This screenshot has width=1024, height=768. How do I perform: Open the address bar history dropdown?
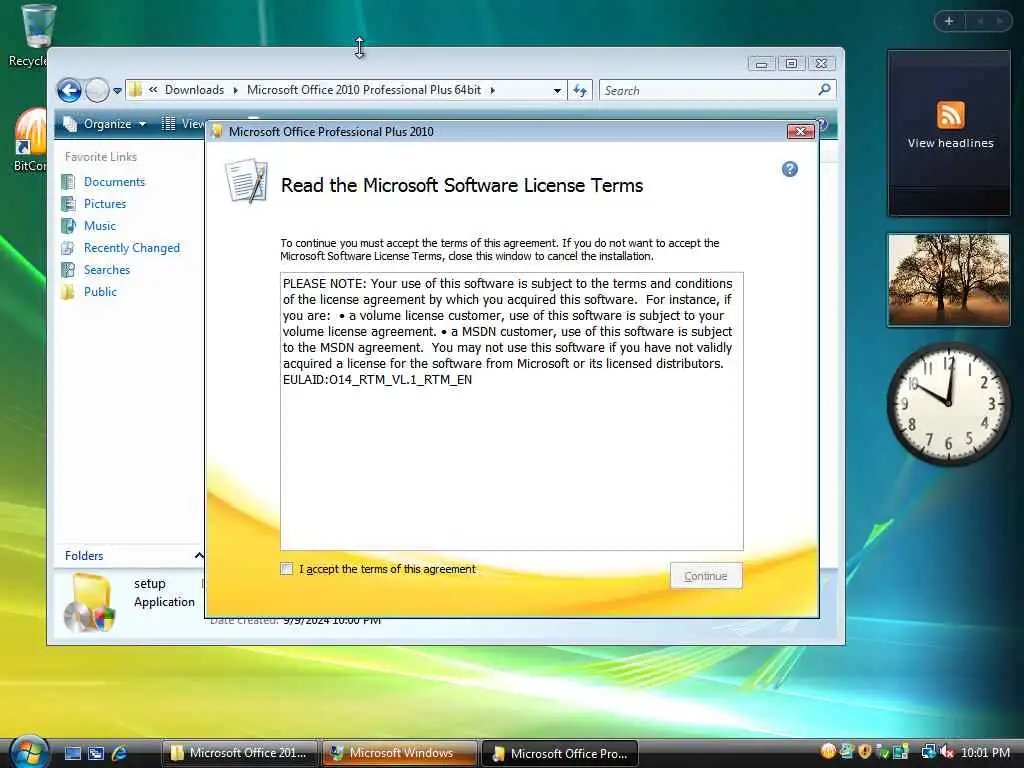point(557,91)
